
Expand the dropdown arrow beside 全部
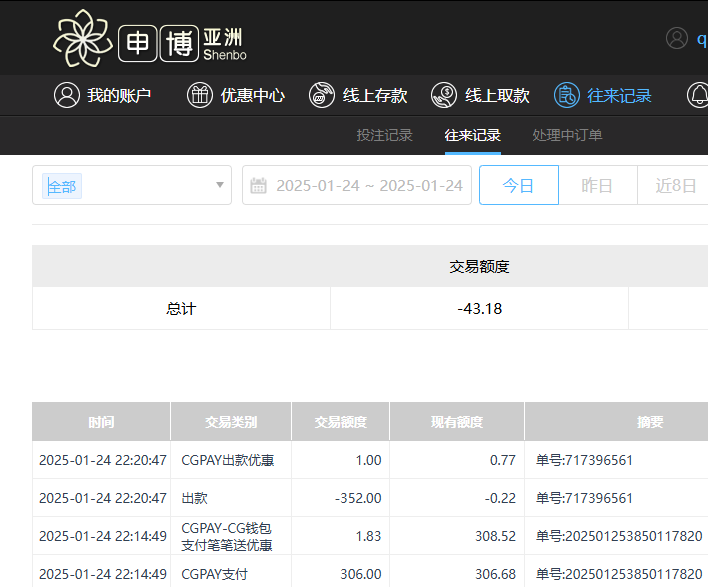219,186
